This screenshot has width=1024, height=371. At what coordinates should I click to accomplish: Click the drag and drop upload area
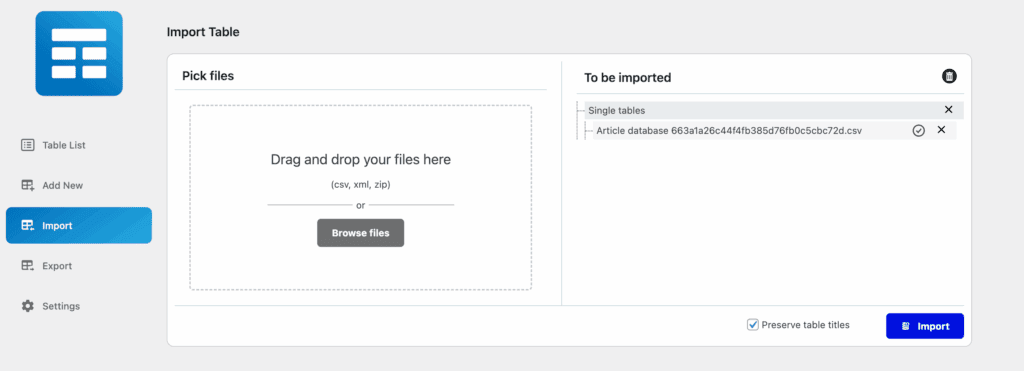coord(360,197)
